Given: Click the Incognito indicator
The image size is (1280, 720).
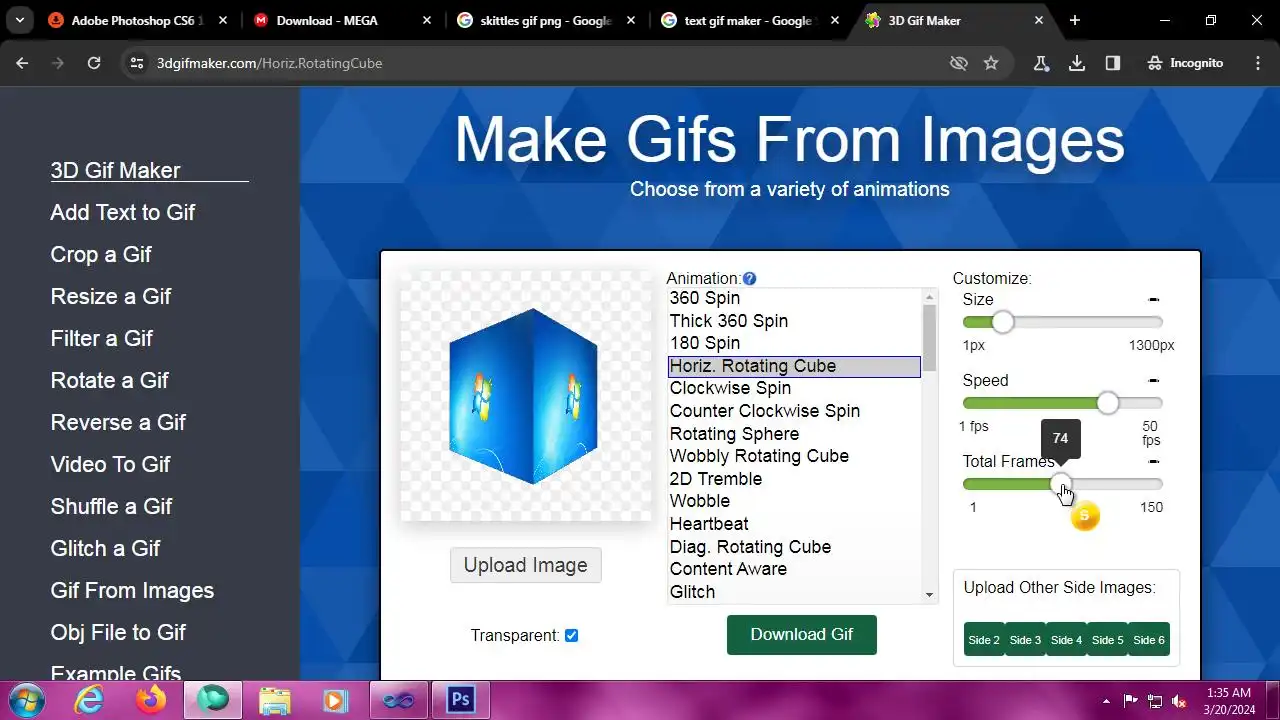Looking at the screenshot, I should point(1185,63).
